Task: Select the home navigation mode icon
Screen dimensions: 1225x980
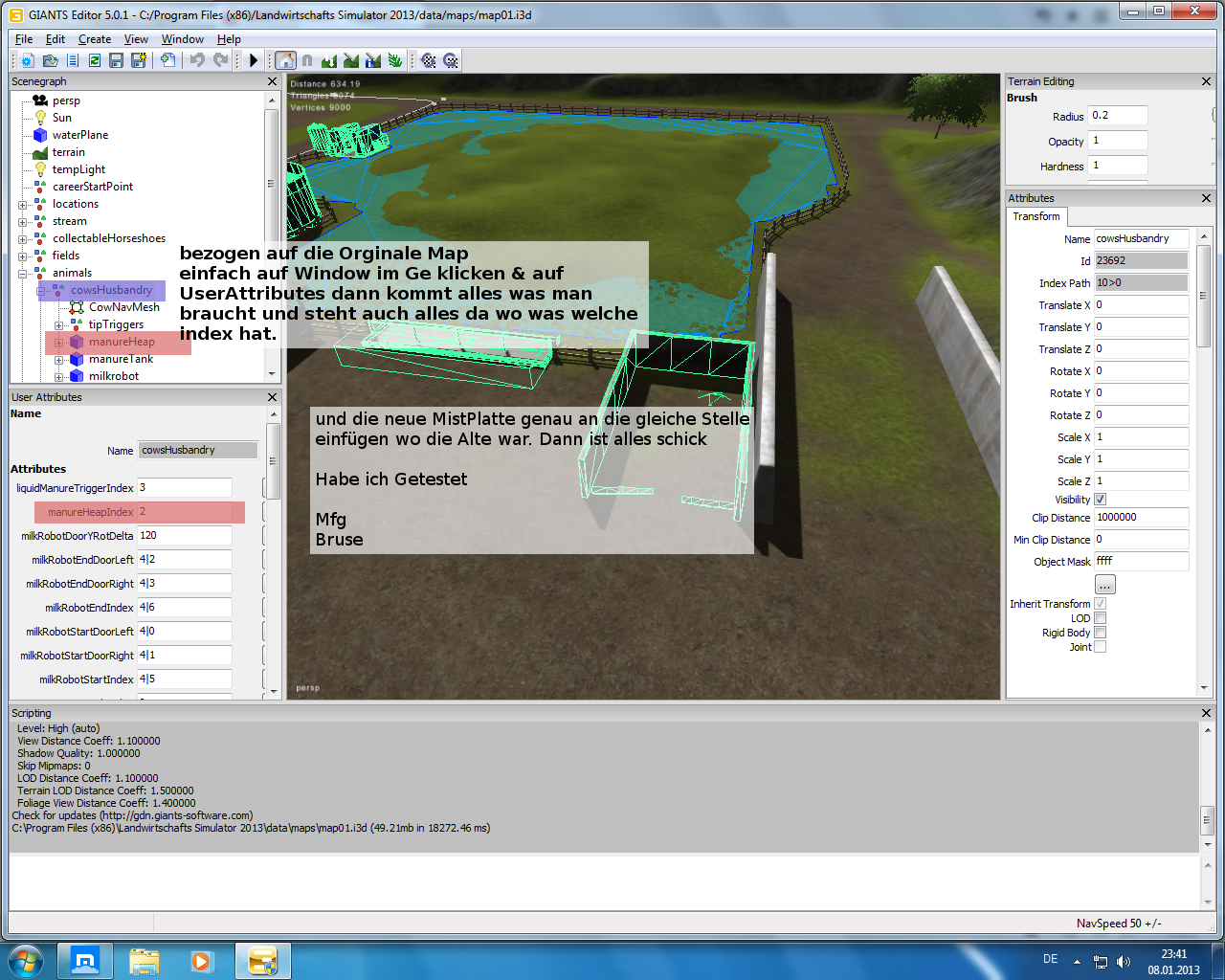Action: [x=285, y=60]
